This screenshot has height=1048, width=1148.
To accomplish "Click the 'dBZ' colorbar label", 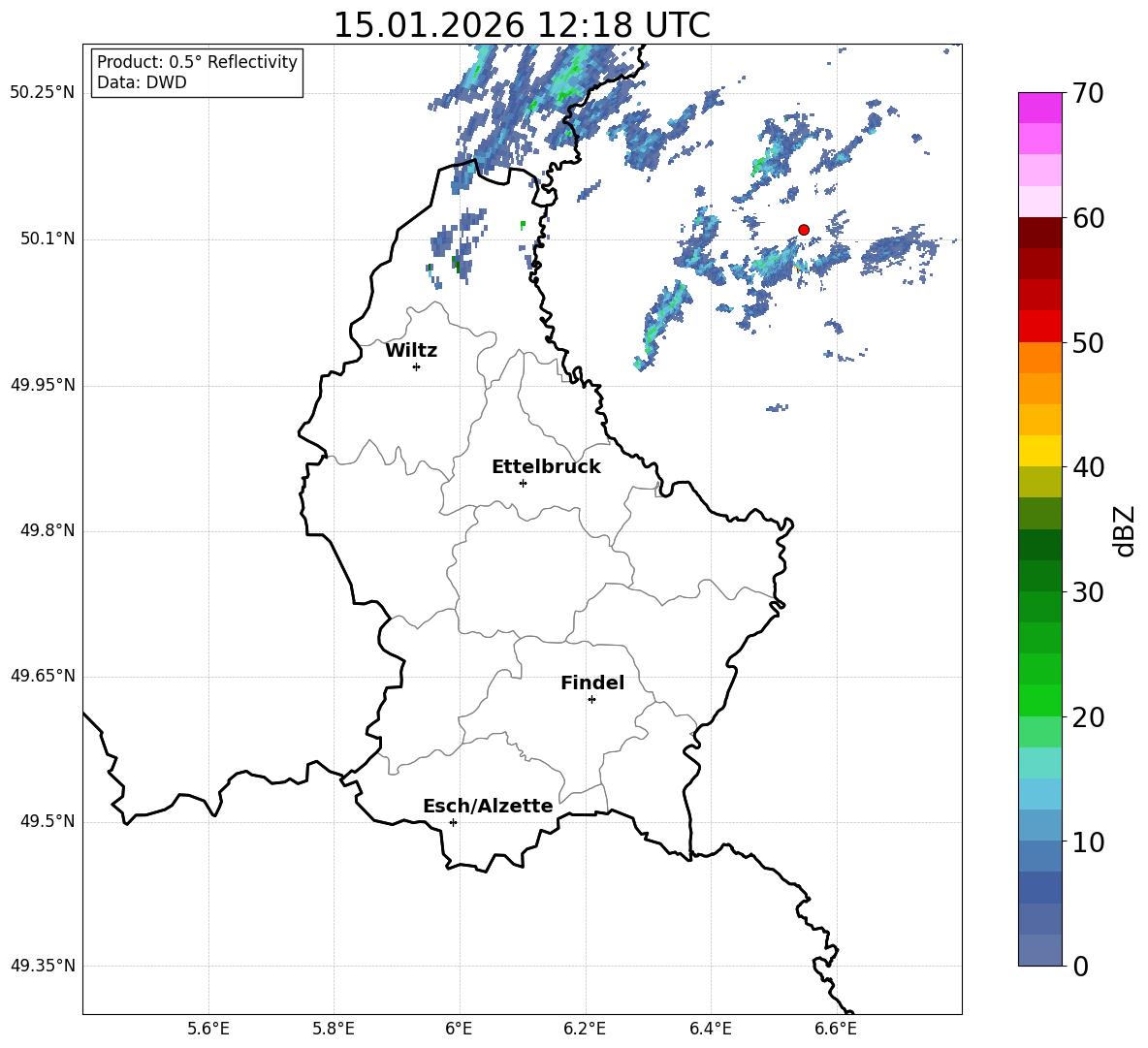I will tap(1125, 530).
